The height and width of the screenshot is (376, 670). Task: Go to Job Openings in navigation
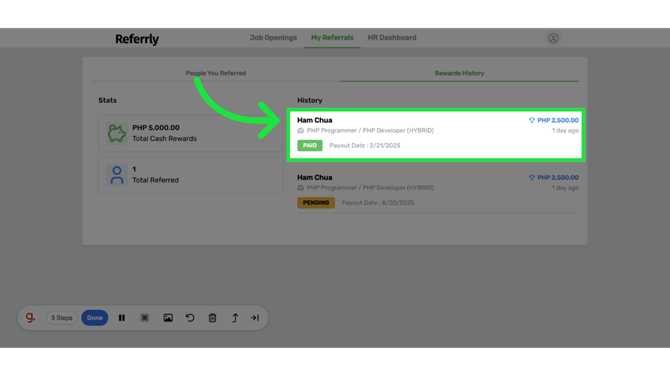click(273, 38)
